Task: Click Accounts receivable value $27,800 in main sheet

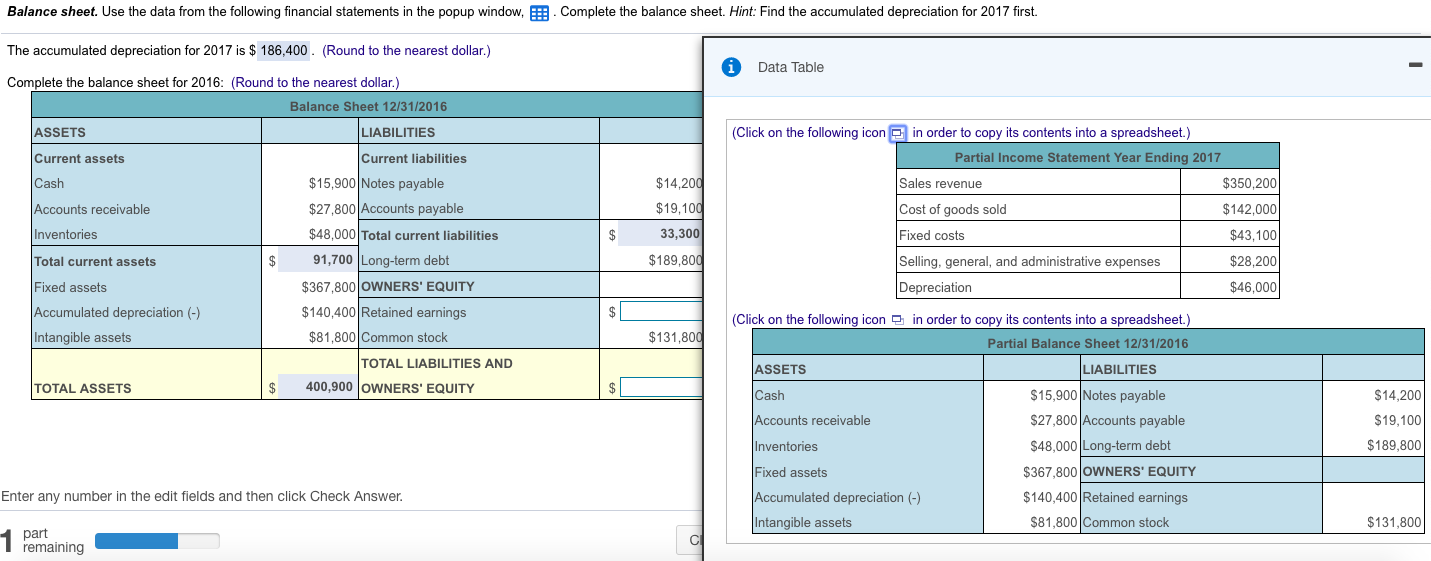Action: (333, 209)
